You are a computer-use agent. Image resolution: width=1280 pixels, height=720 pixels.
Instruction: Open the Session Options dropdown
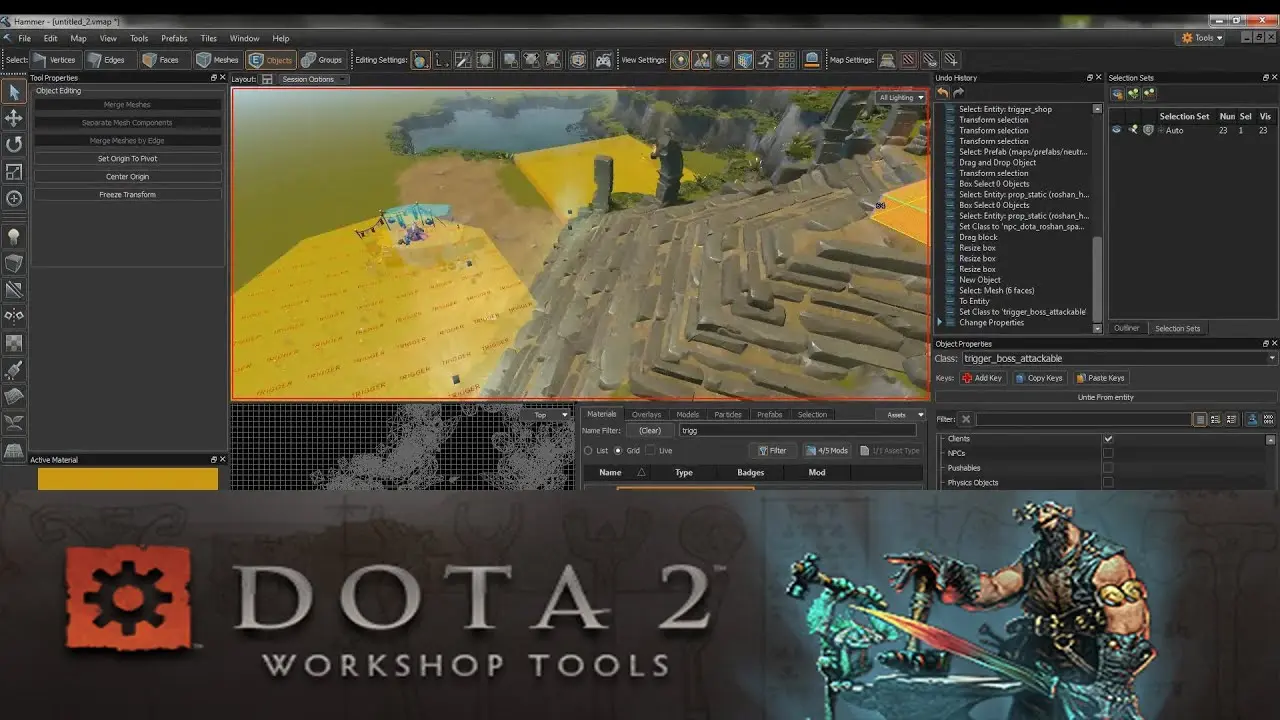(x=312, y=79)
